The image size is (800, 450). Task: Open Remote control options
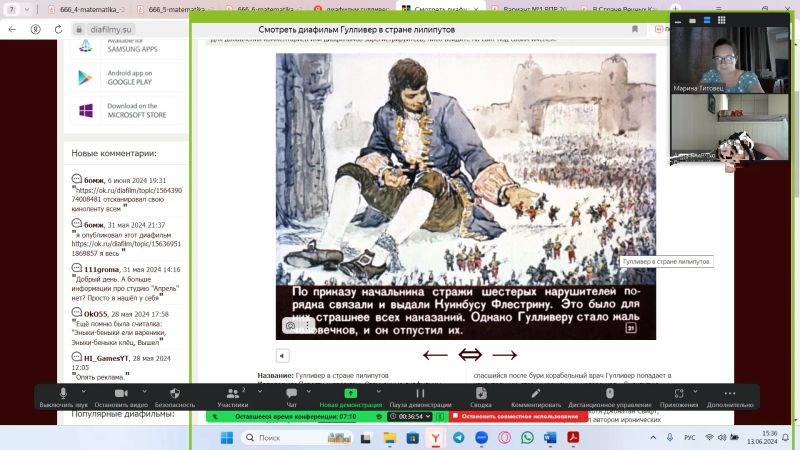pos(609,397)
